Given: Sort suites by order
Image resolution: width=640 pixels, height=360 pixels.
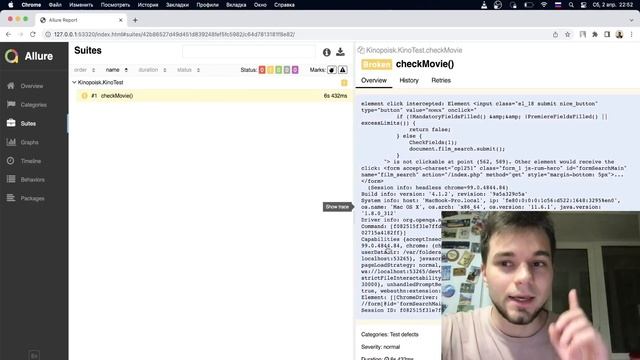Looking at the screenshot, I should click(x=84, y=70).
